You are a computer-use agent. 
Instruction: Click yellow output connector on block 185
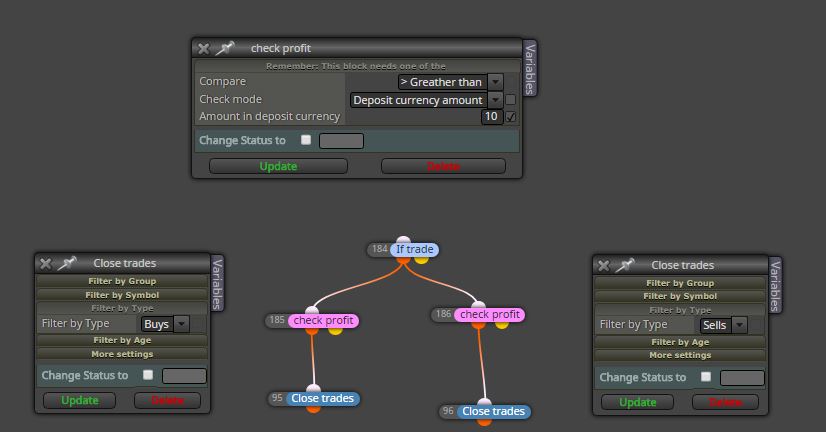click(336, 331)
